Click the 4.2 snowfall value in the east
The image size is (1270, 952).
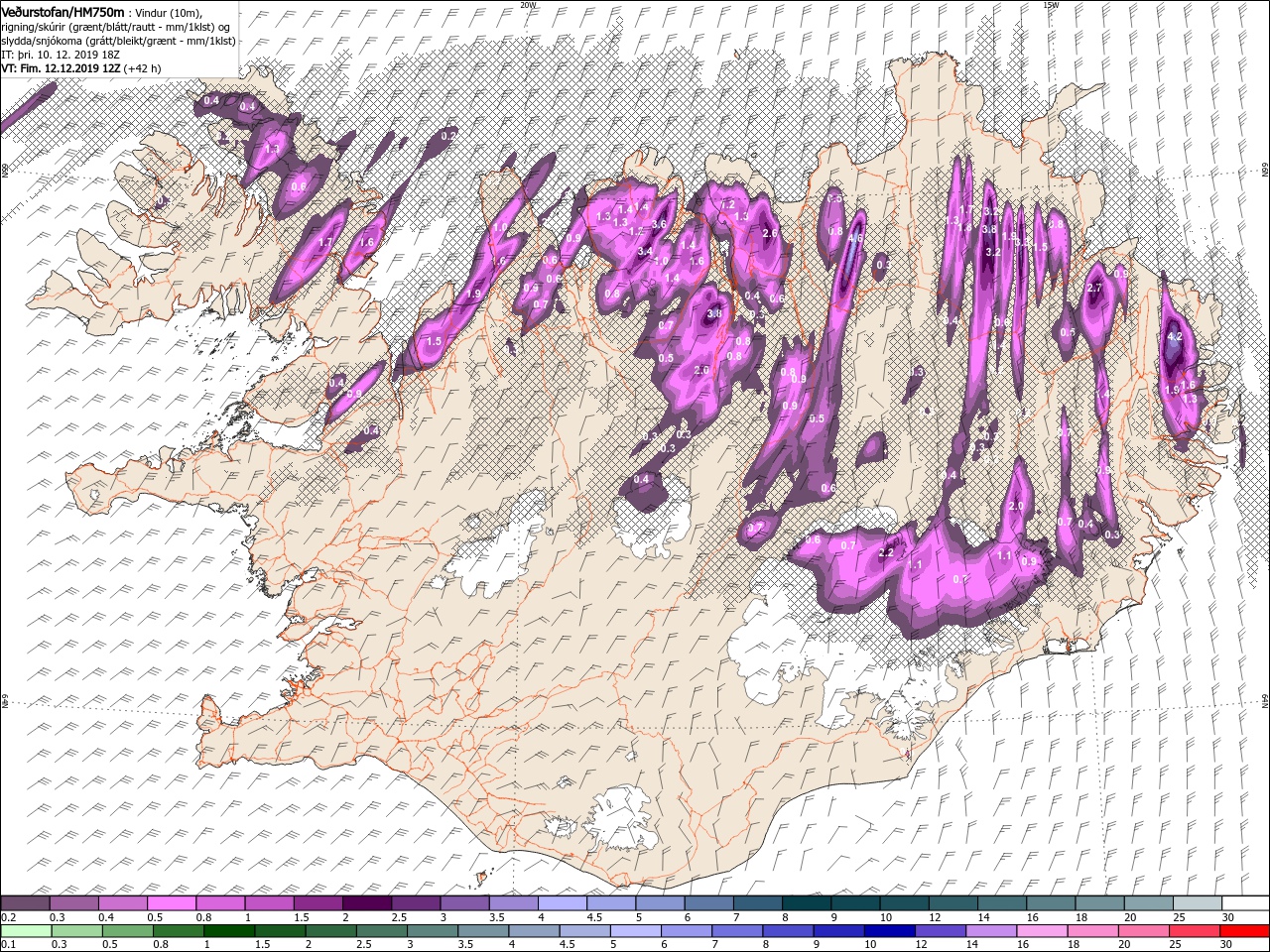(x=1176, y=337)
